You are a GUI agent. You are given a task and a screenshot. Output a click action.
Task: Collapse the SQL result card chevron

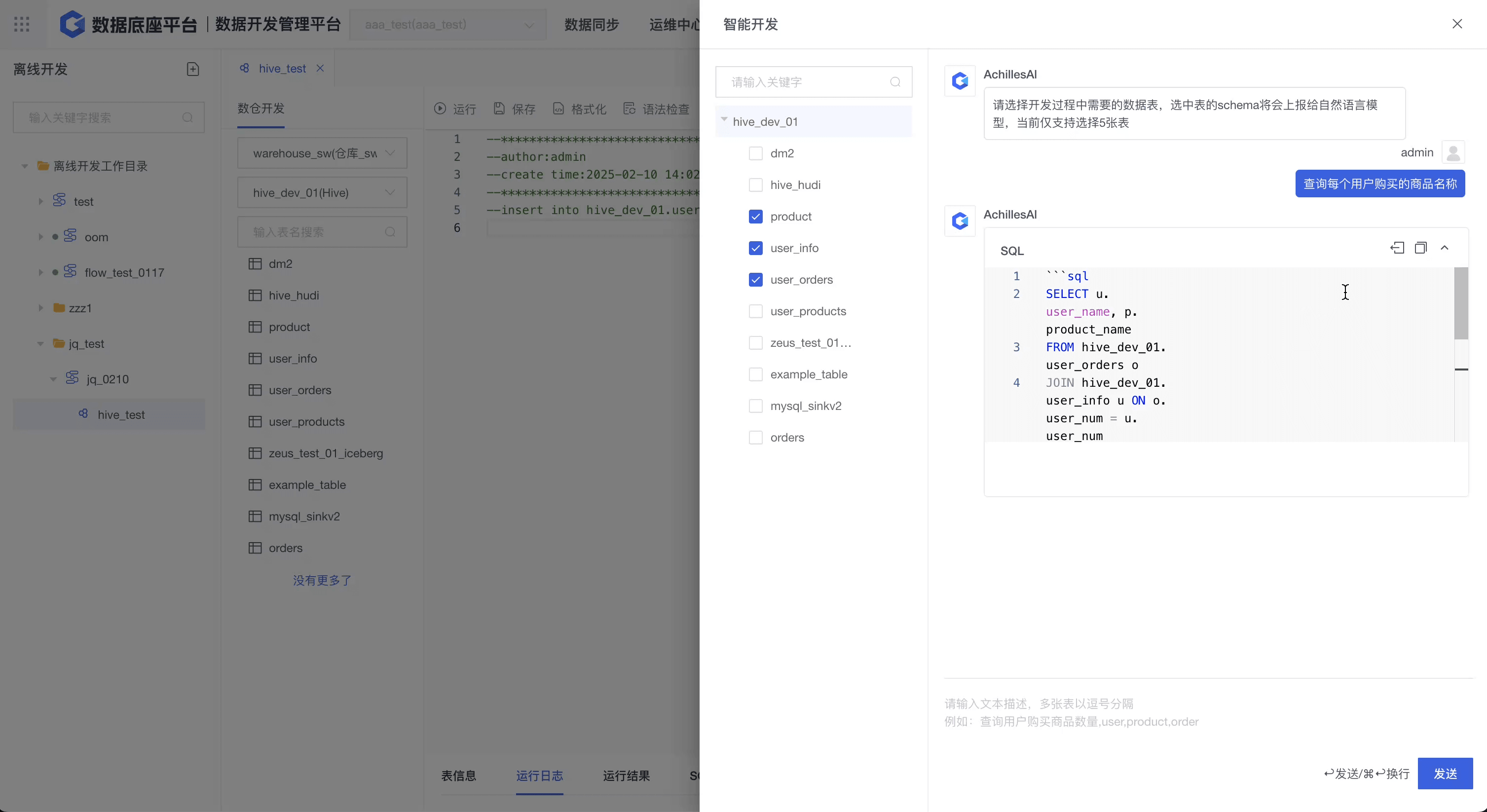coord(1444,248)
